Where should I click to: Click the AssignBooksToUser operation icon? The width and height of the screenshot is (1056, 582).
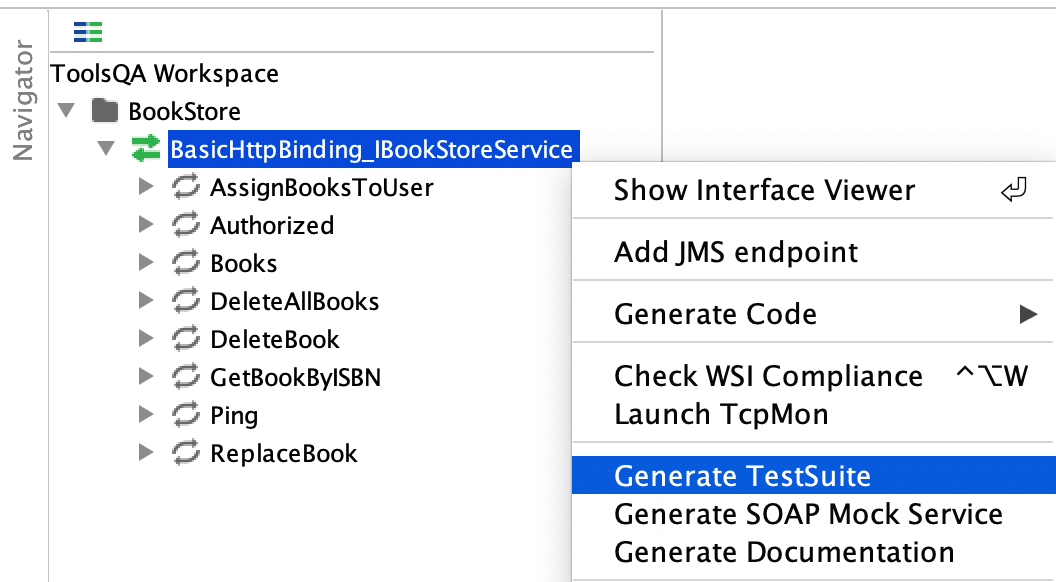click(x=185, y=187)
